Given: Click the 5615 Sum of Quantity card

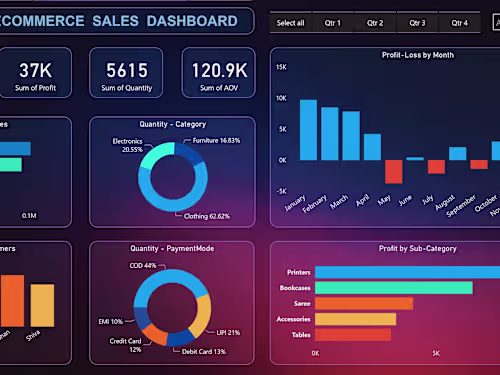Looking at the screenshot, I should click(x=126, y=73).
